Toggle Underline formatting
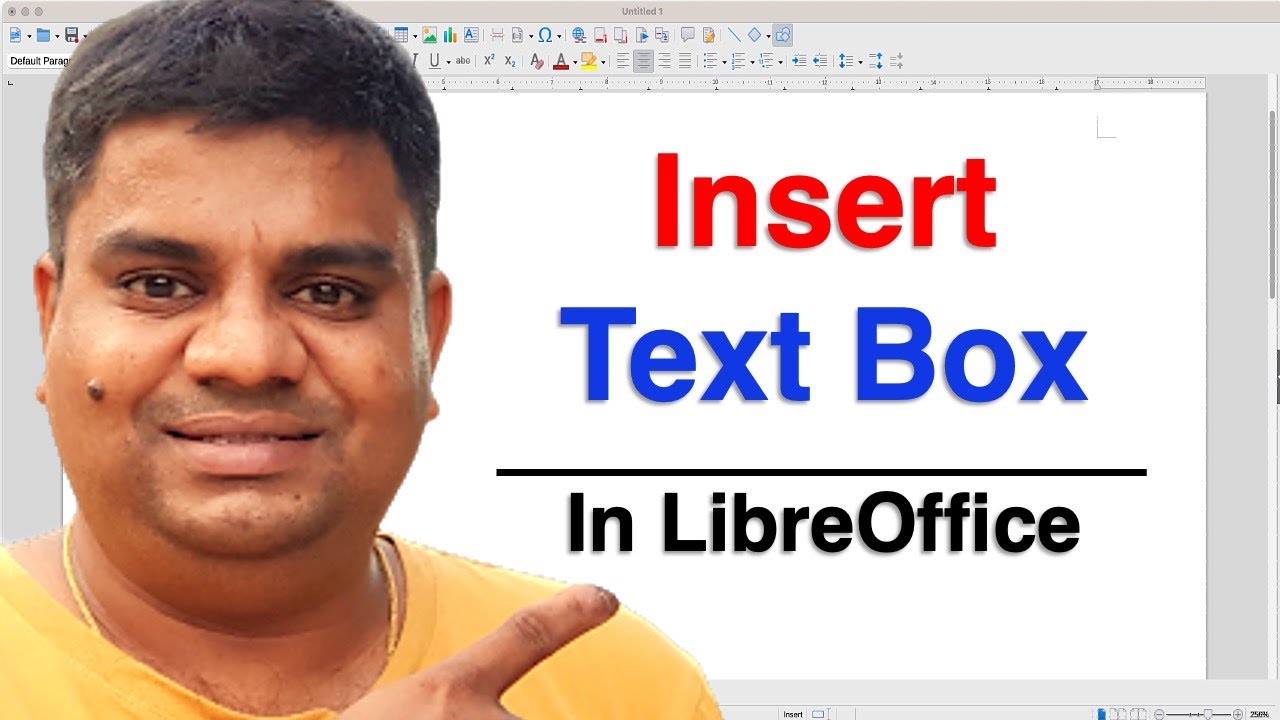 (434, 61)
